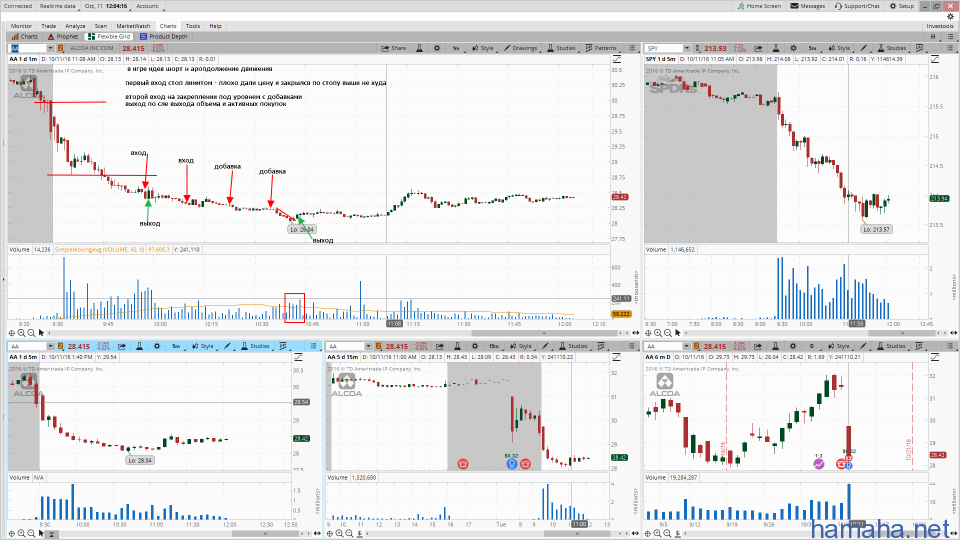Open the gear icon above the Investools label

coord(950,17)
